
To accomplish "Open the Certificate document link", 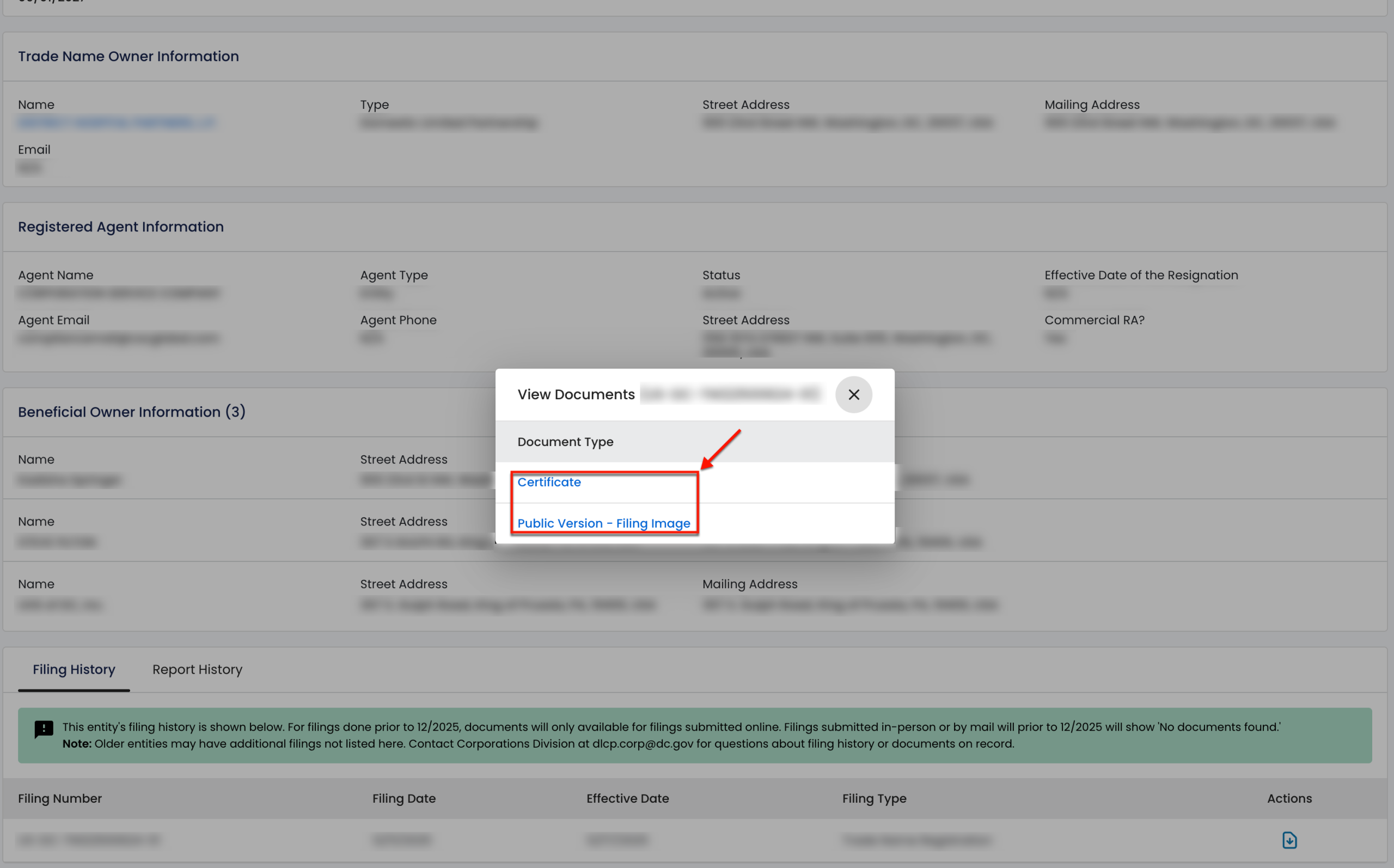I will 549,482.
